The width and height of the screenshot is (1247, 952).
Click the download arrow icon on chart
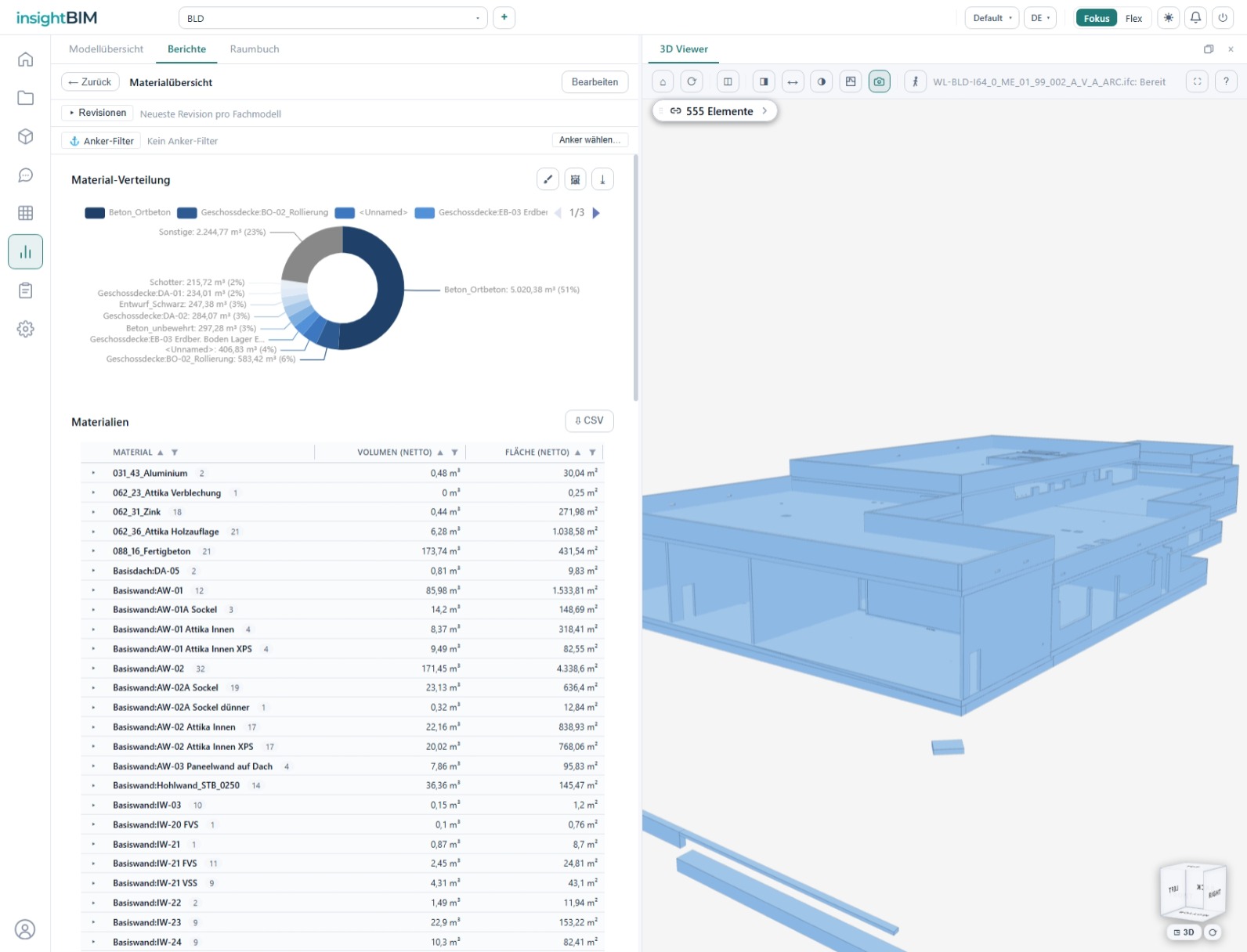coord(602,179)
